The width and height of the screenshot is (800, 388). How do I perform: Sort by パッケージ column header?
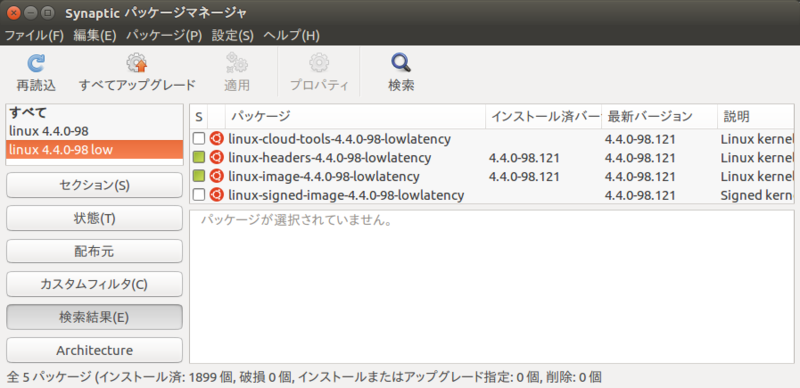[355, 116]
